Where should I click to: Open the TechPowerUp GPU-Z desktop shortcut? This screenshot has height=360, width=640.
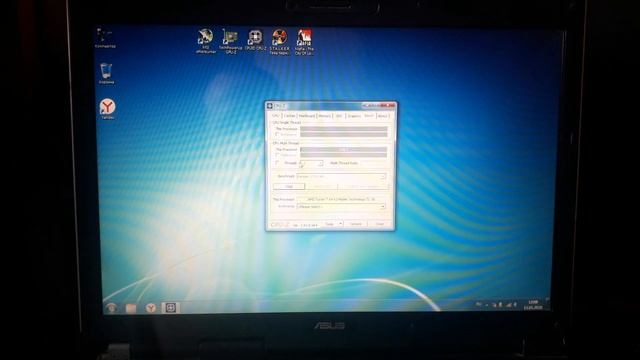[230, 41]
